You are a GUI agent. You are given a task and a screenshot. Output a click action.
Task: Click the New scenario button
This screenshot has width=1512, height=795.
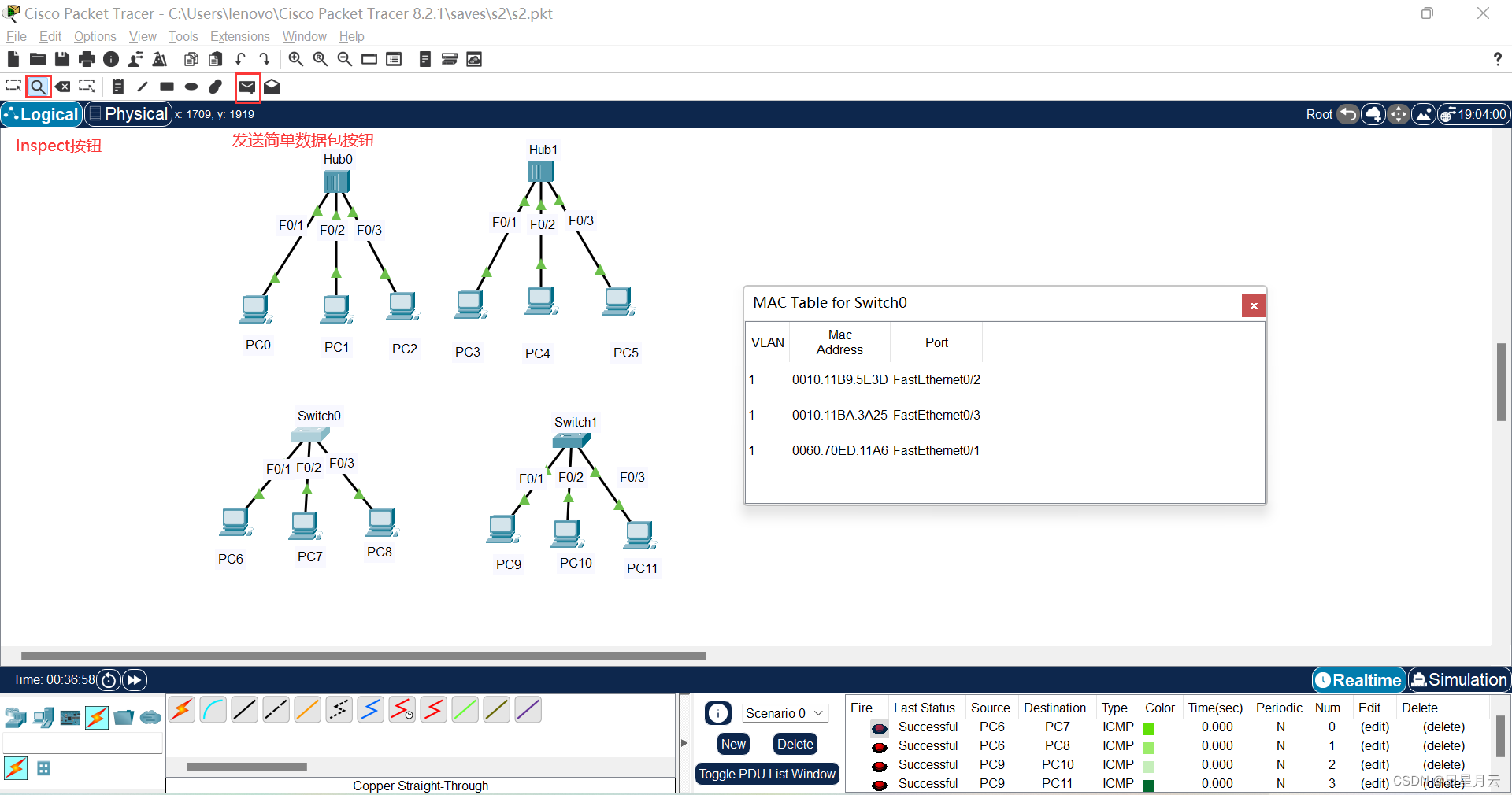pyautogui.click(x=733, y=744)
